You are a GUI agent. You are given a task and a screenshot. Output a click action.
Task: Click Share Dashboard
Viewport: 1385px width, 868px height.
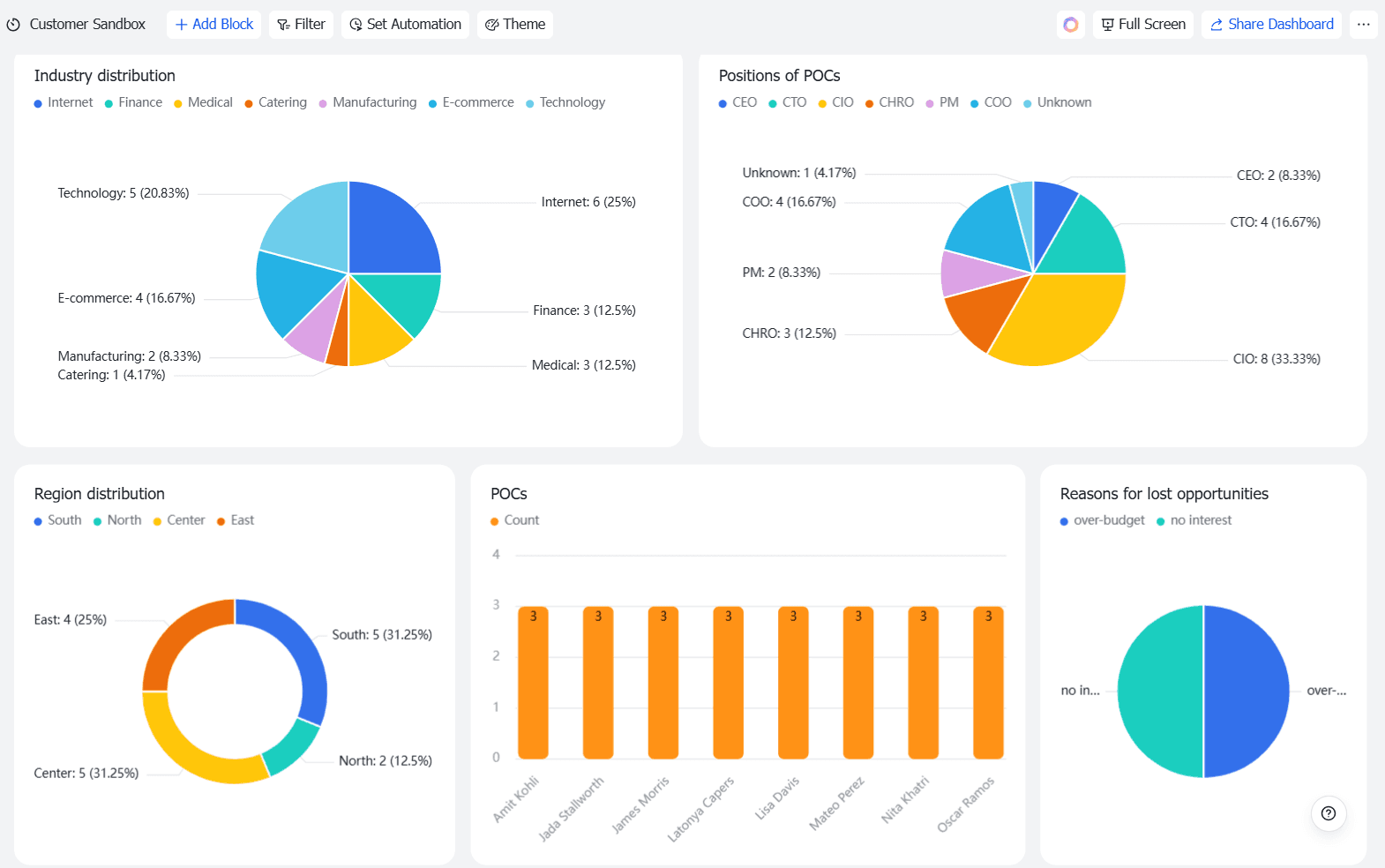pyautogui.click(x=1272, y=25)
